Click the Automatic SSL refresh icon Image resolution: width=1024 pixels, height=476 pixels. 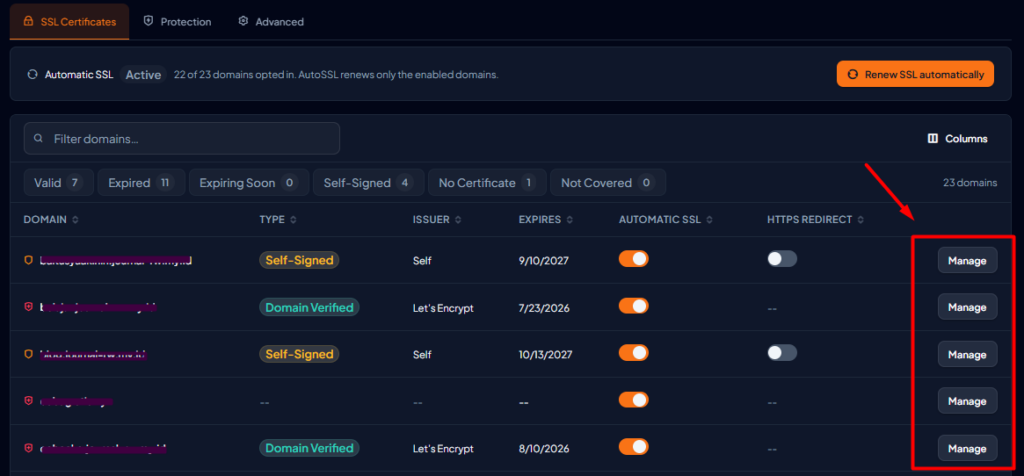[32, 74]
